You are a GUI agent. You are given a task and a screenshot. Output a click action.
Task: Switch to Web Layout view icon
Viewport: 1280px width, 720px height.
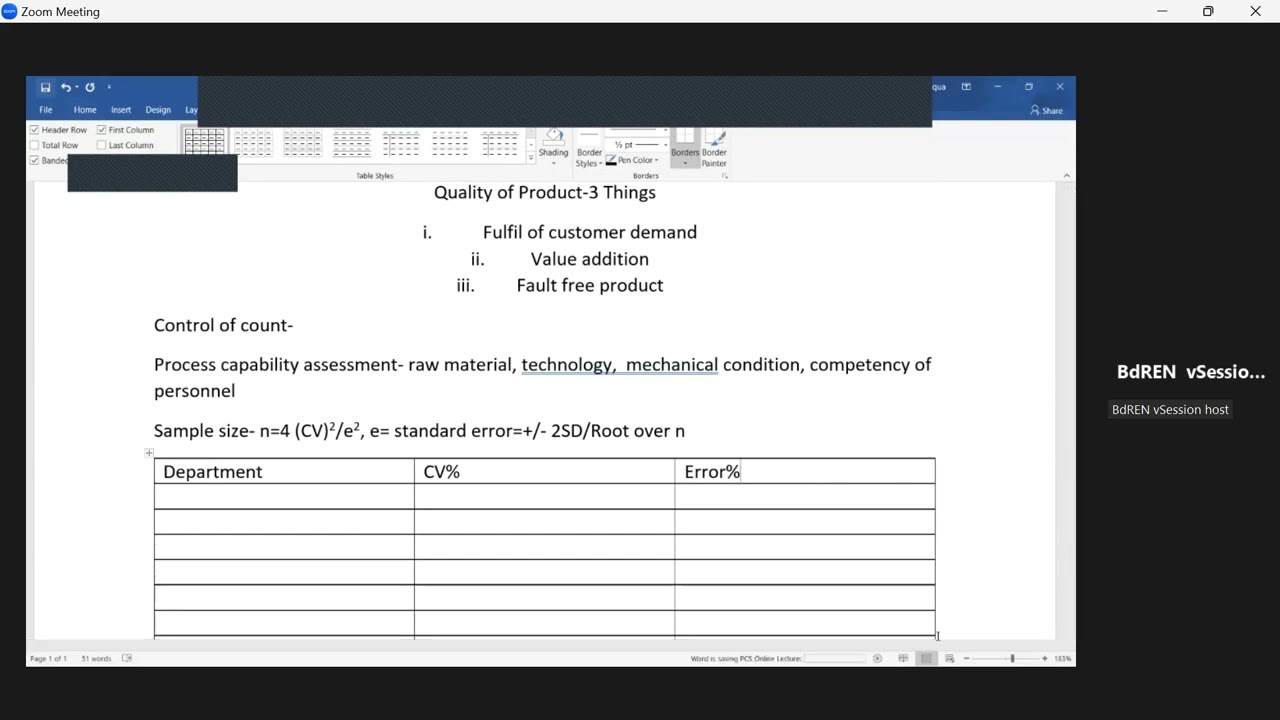coord(949,658)
